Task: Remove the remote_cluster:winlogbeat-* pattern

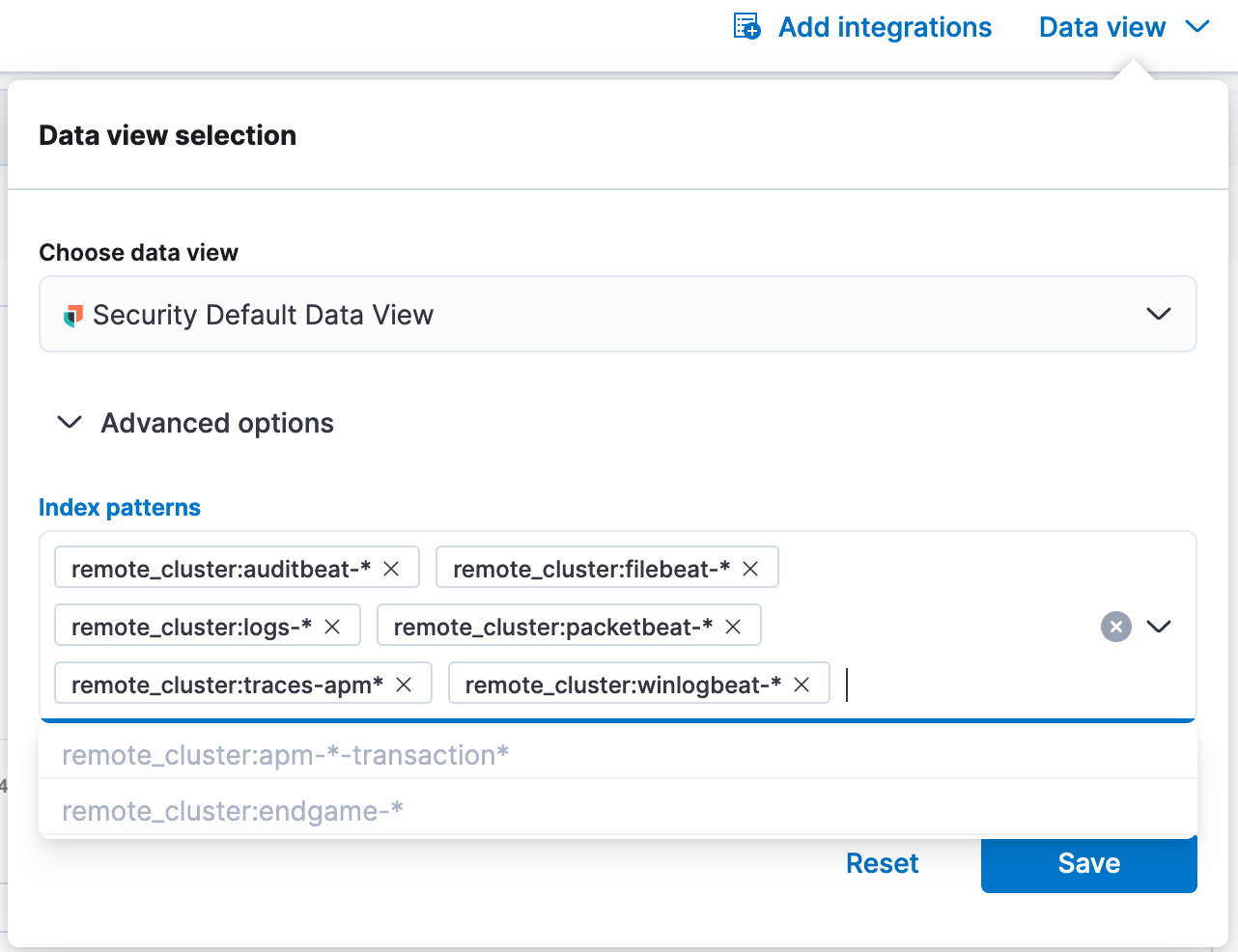Action: coord(802,685)
